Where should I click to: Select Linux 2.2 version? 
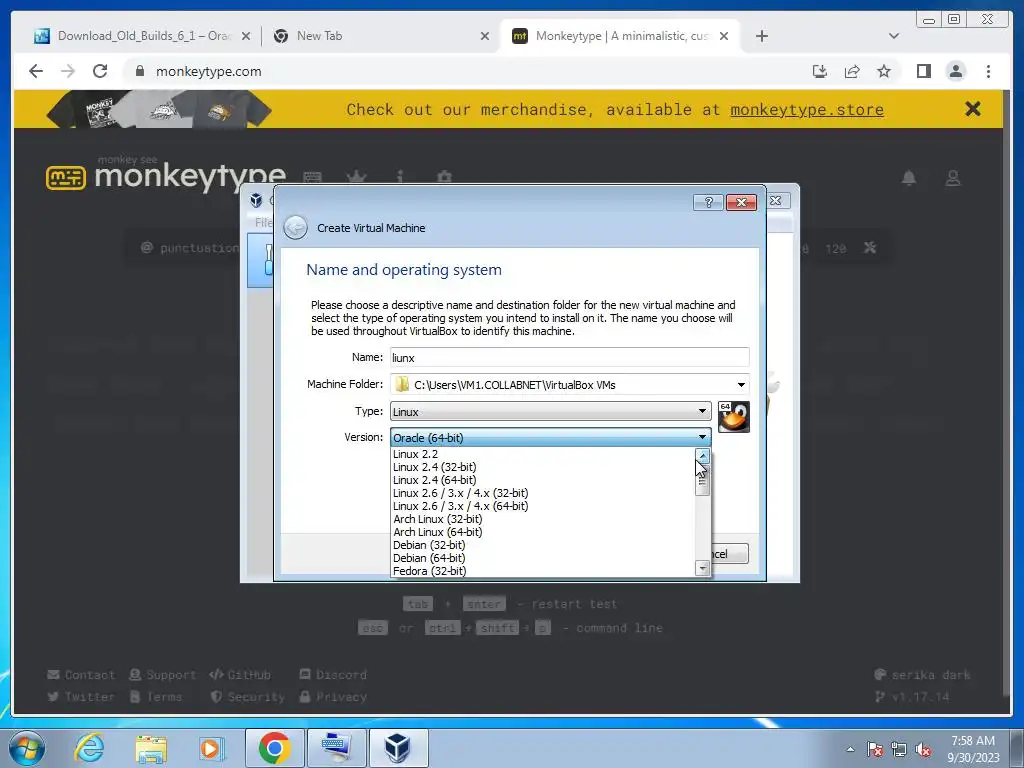[543, 454]
